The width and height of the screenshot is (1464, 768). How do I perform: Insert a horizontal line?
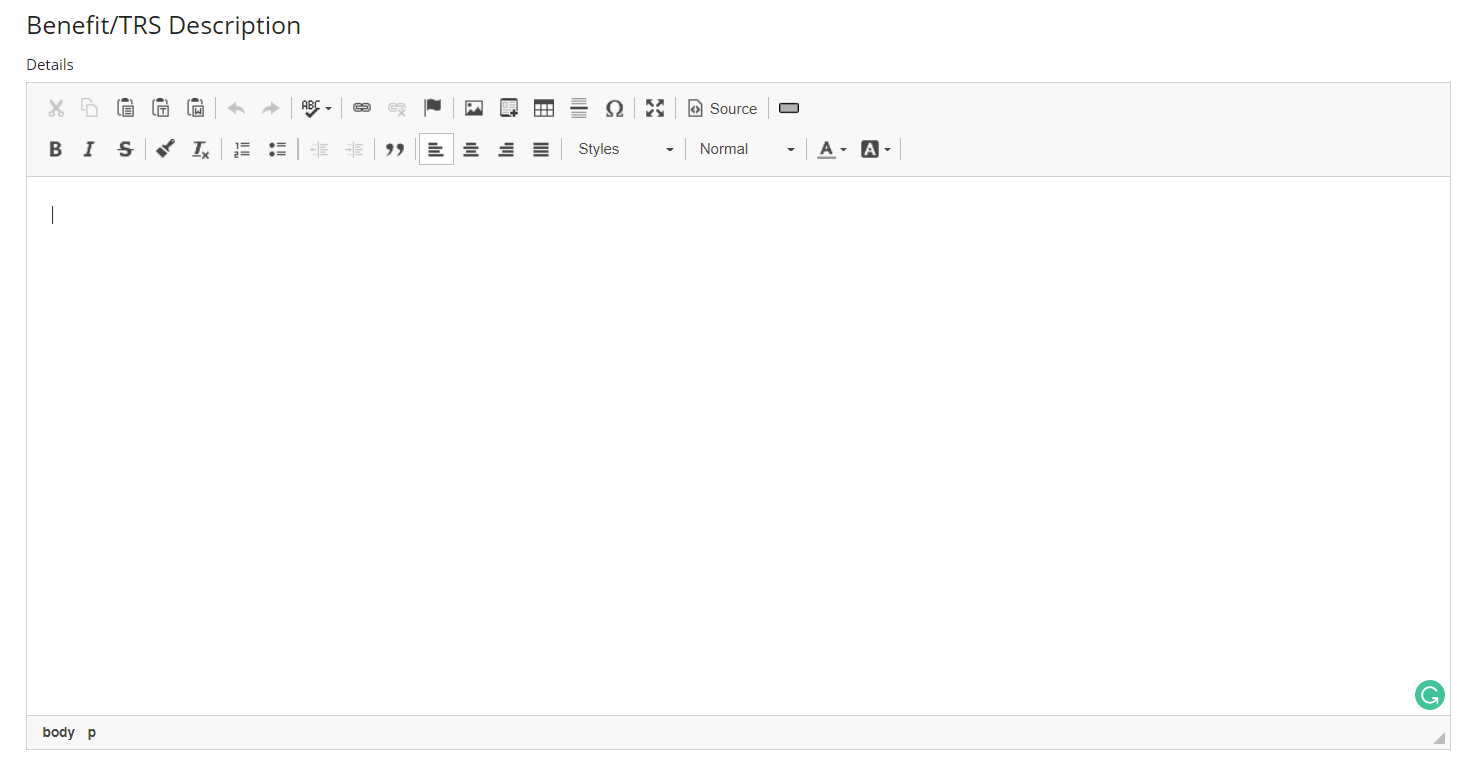[x=579, y=108]
